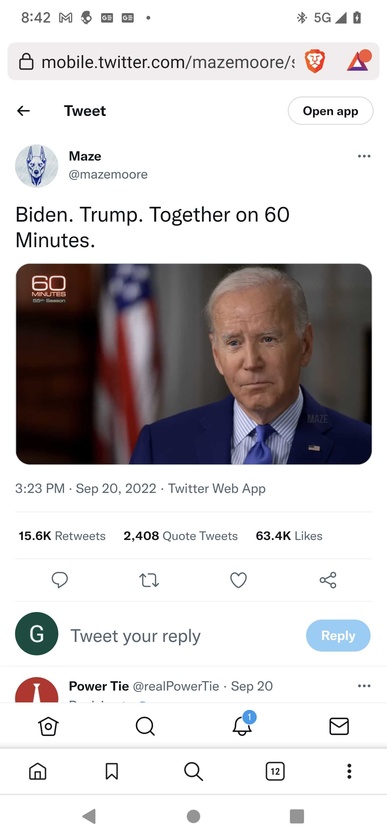The image size is (387, 839).
Task: Like the tweet with heart icon
Action: (238, 580)
